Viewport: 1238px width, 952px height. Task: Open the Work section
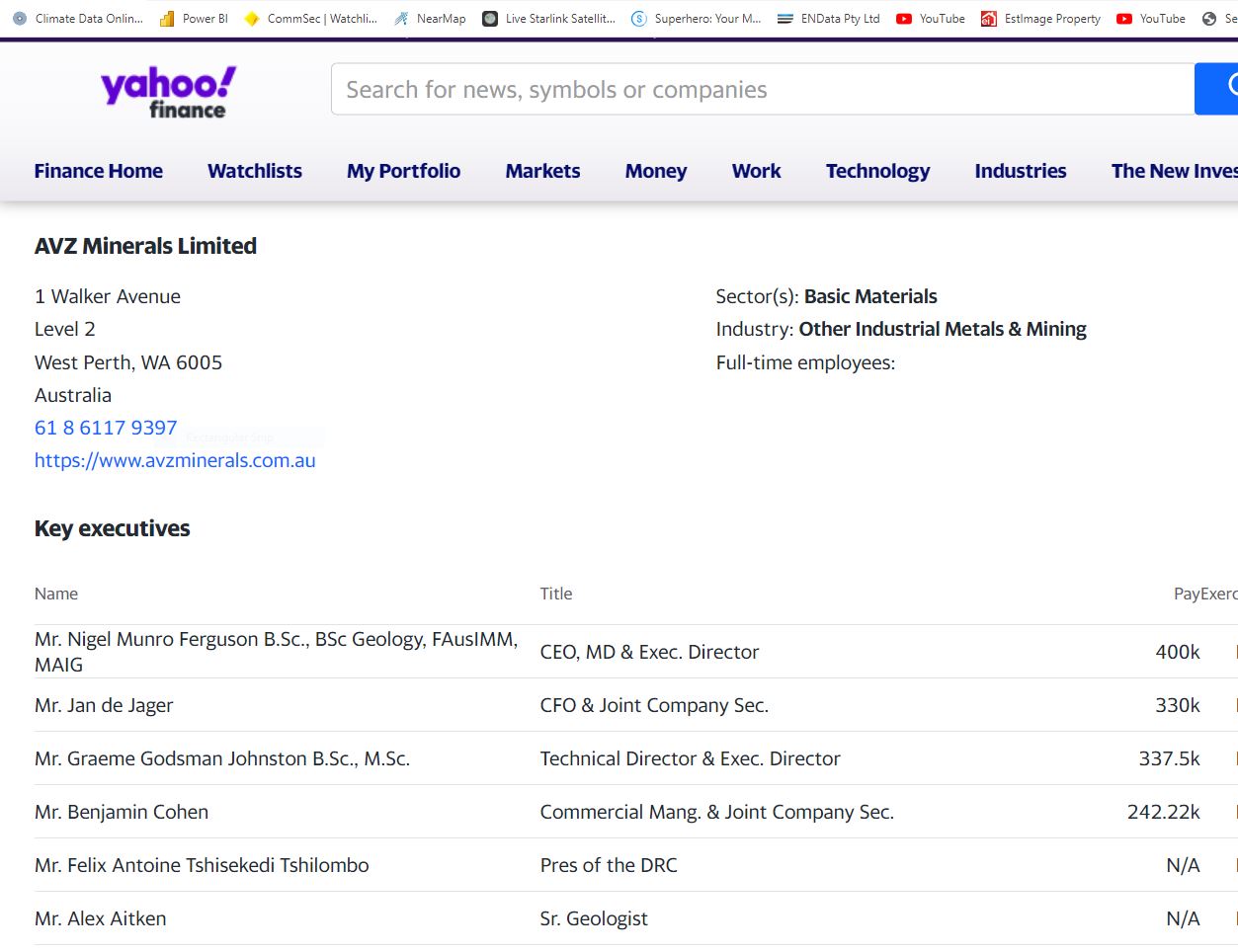pos(757,171)
